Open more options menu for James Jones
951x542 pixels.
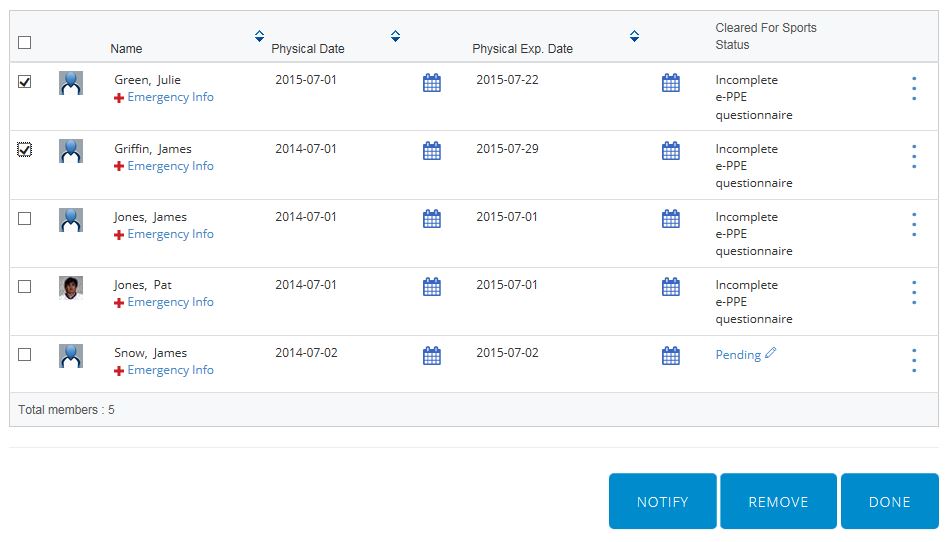914,224
